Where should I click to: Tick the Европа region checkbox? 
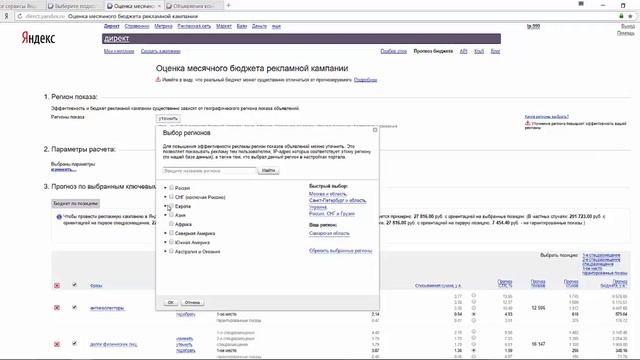[171, 206]
